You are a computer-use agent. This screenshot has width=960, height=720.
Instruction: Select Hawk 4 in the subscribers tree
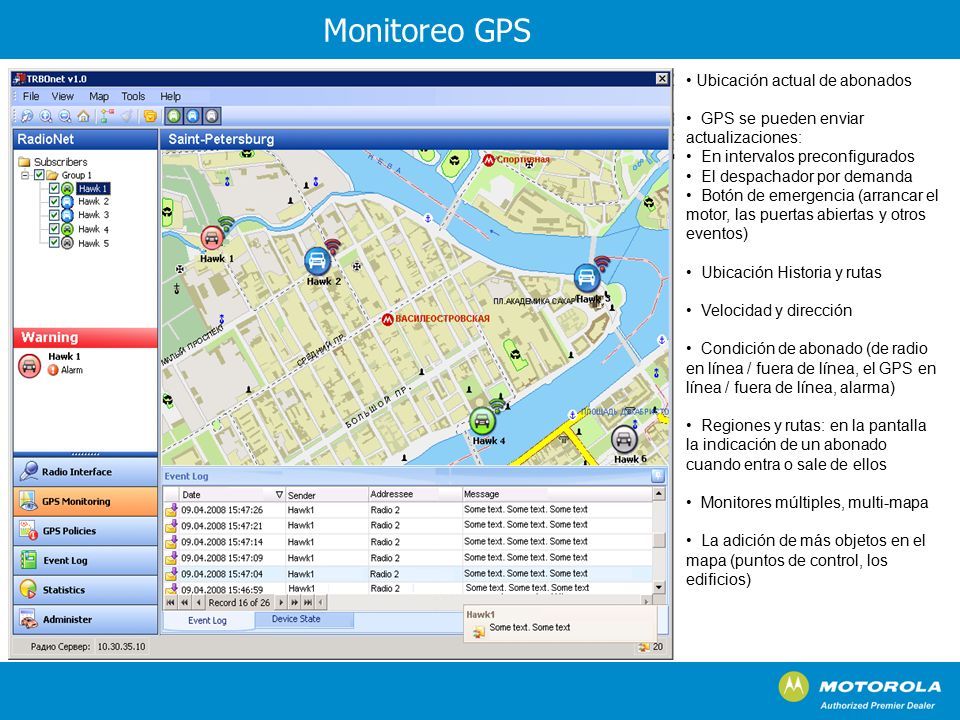tap(93, 229)
